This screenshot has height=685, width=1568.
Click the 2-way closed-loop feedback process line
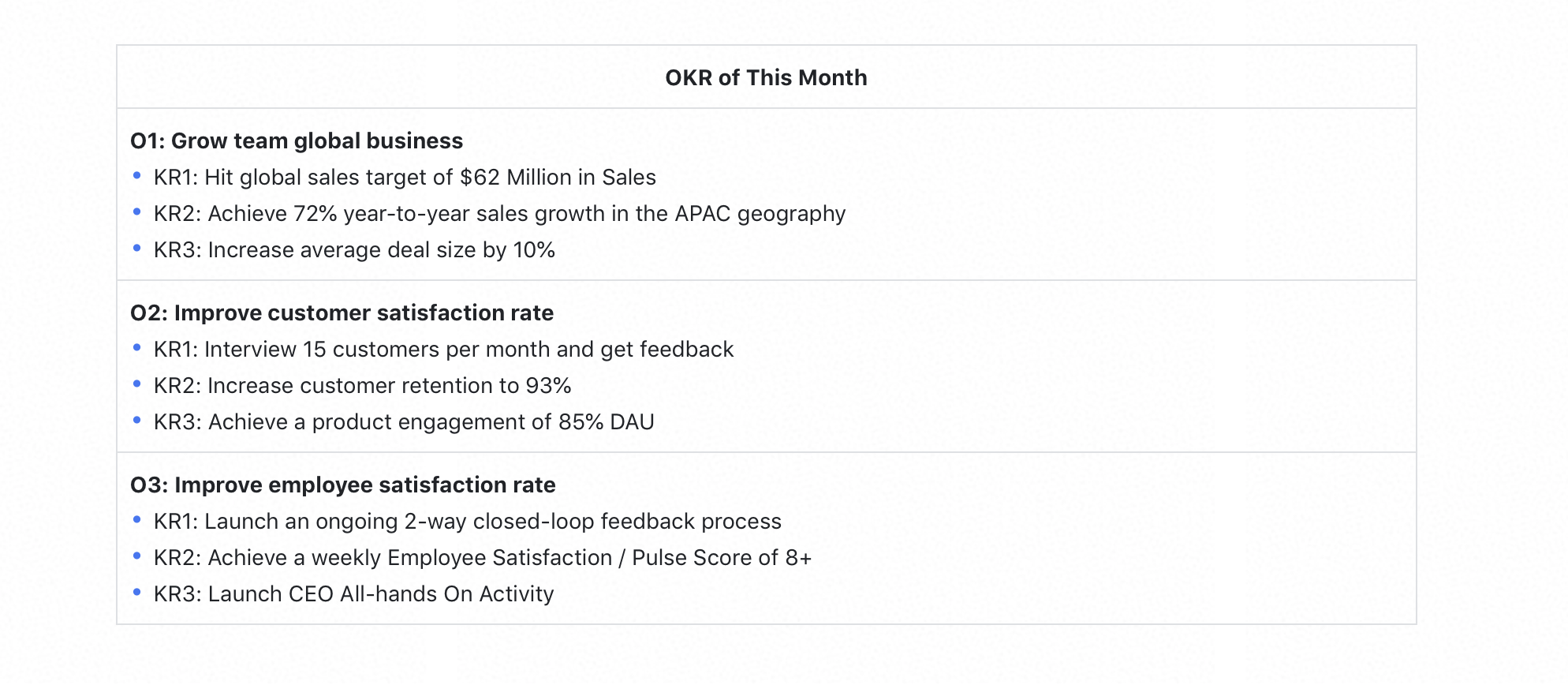(468, 521)
